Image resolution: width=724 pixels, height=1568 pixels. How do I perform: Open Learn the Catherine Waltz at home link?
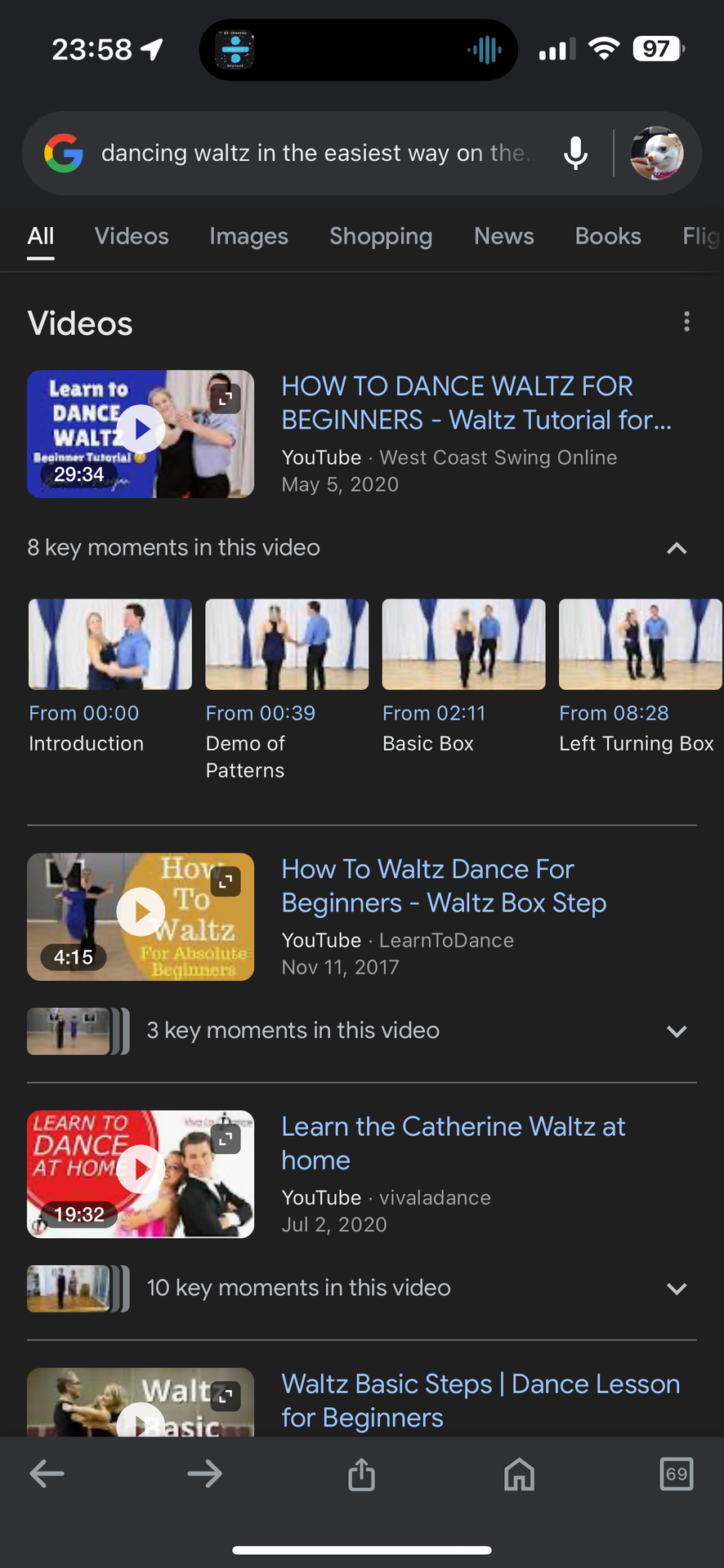(x=453, y=1143)
